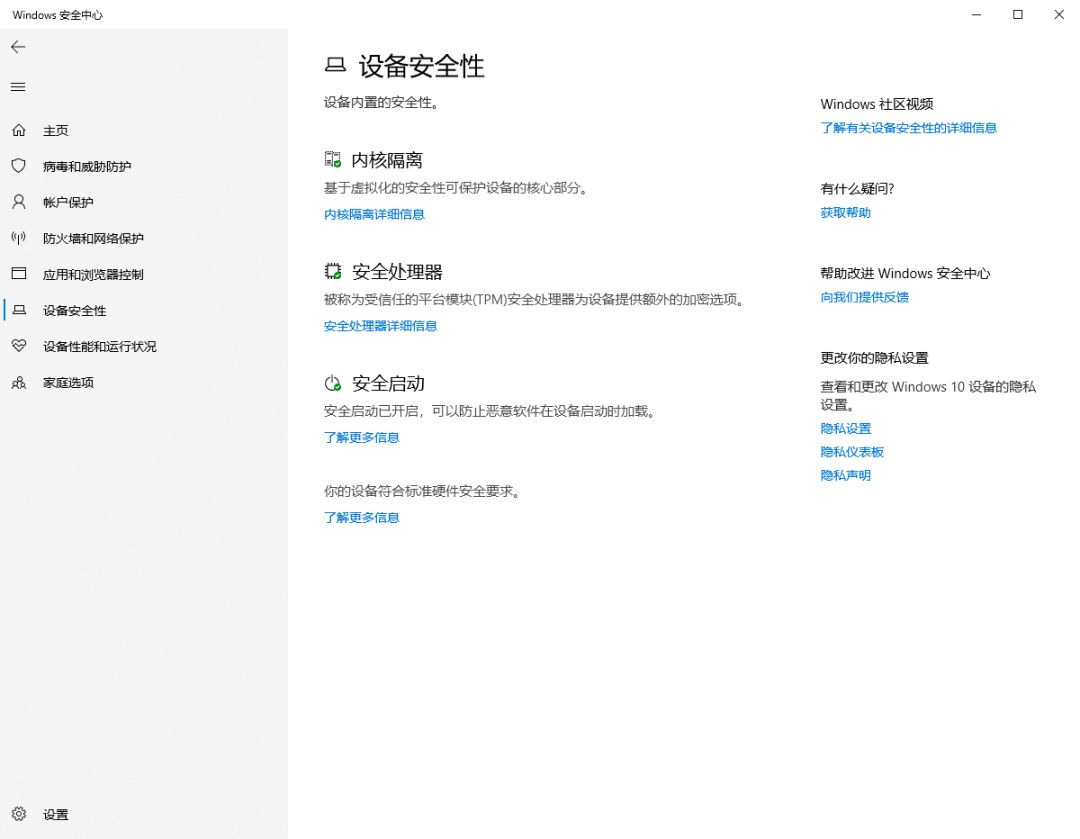The image size is (1080, 839).
Task: Click the heart icon for device health
Action: pyautogui.click(x=19, y=346)
